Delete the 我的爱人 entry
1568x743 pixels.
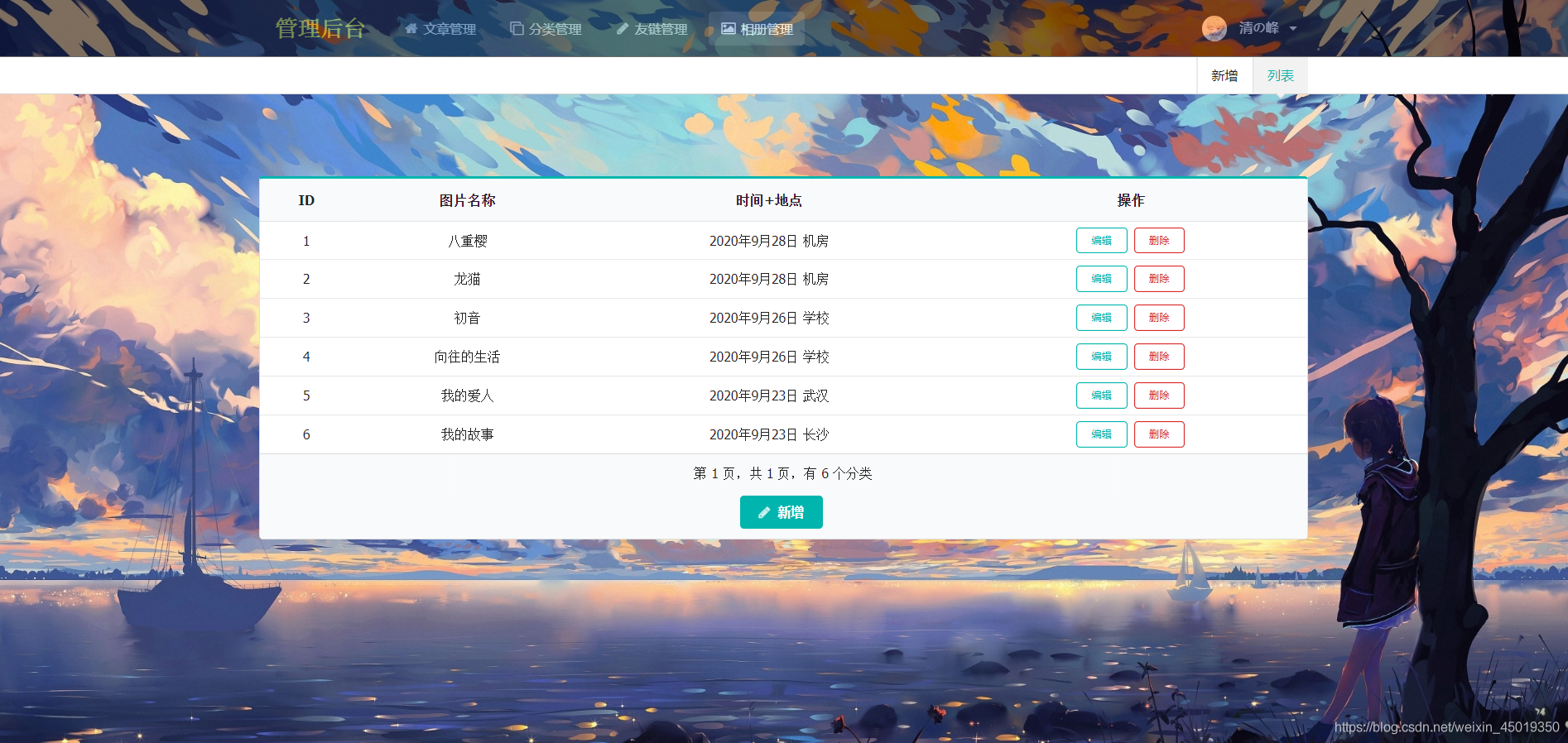click(1159, 395)
